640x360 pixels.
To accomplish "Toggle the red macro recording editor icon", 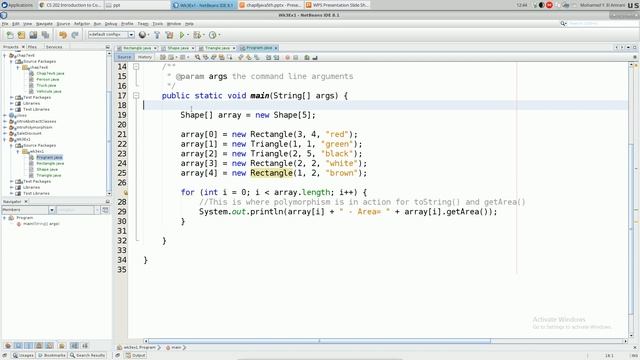I will pos(287,58).
